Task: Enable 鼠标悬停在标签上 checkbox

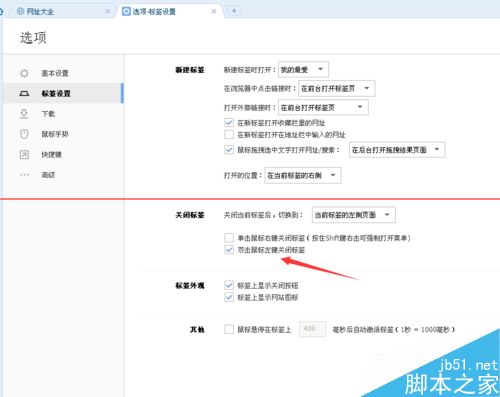Action: pyautogui.click(x=229, y=329)
